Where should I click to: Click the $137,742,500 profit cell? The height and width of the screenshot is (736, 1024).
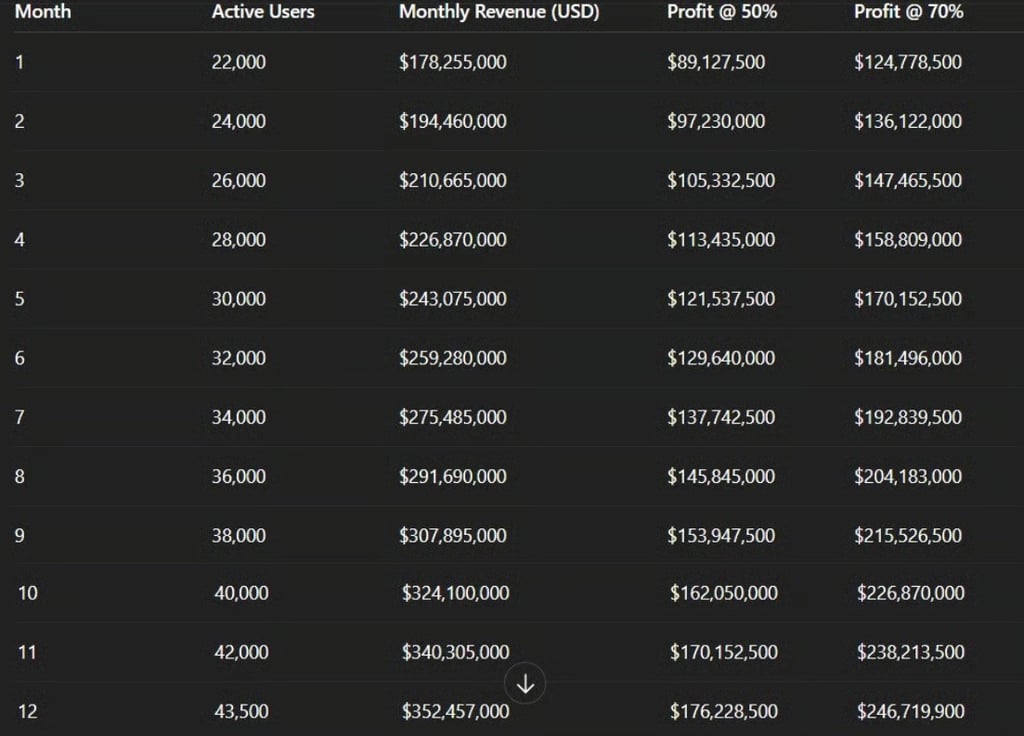click(721, 417)
